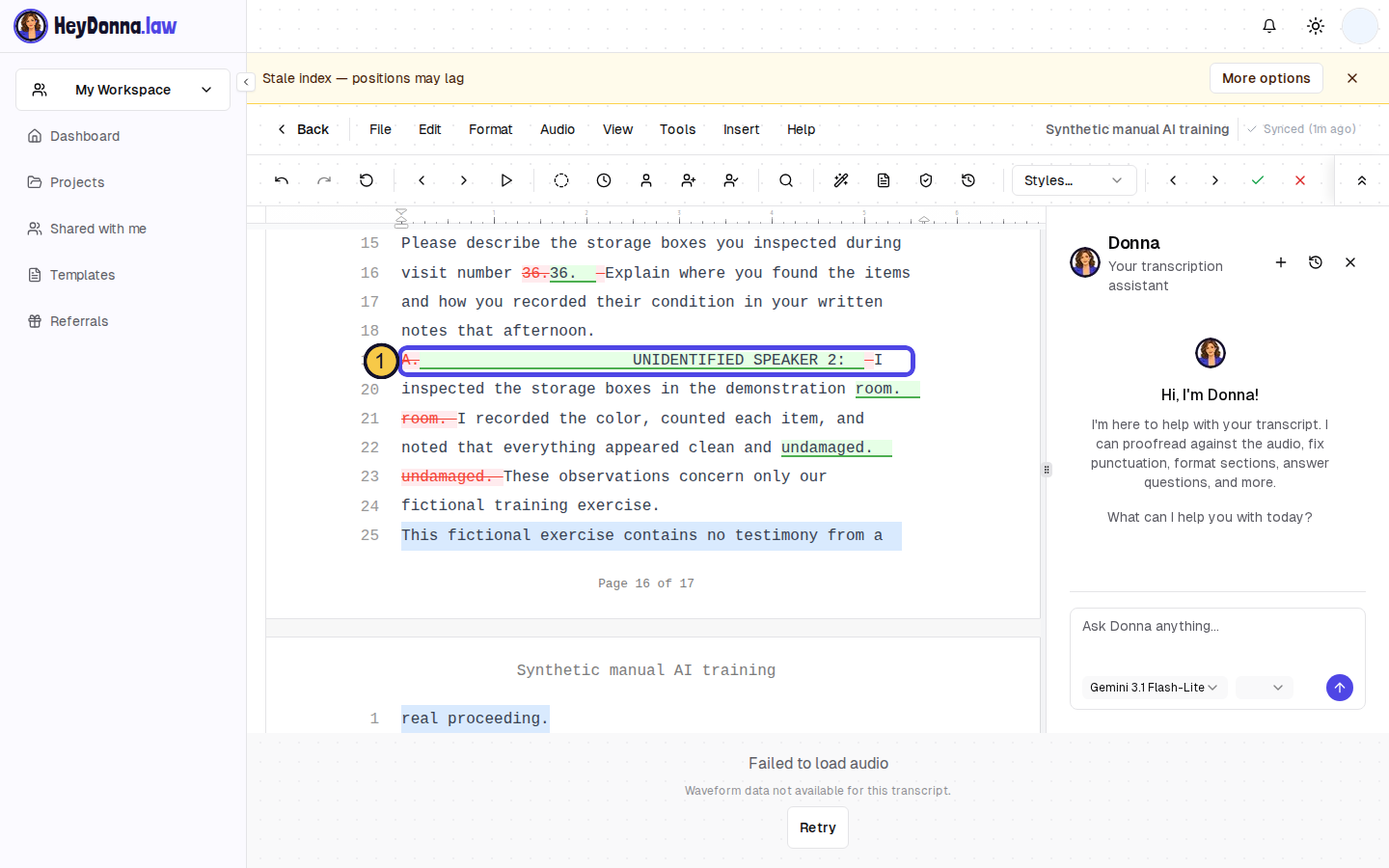Click the shield check icon
1389x868 pixels.
[x=926, y=180]
